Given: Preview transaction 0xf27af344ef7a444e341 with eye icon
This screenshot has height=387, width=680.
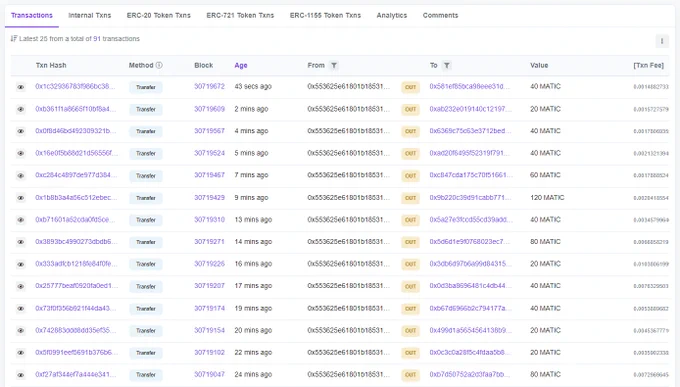Looking at the screenshot, I should [20, 375].
